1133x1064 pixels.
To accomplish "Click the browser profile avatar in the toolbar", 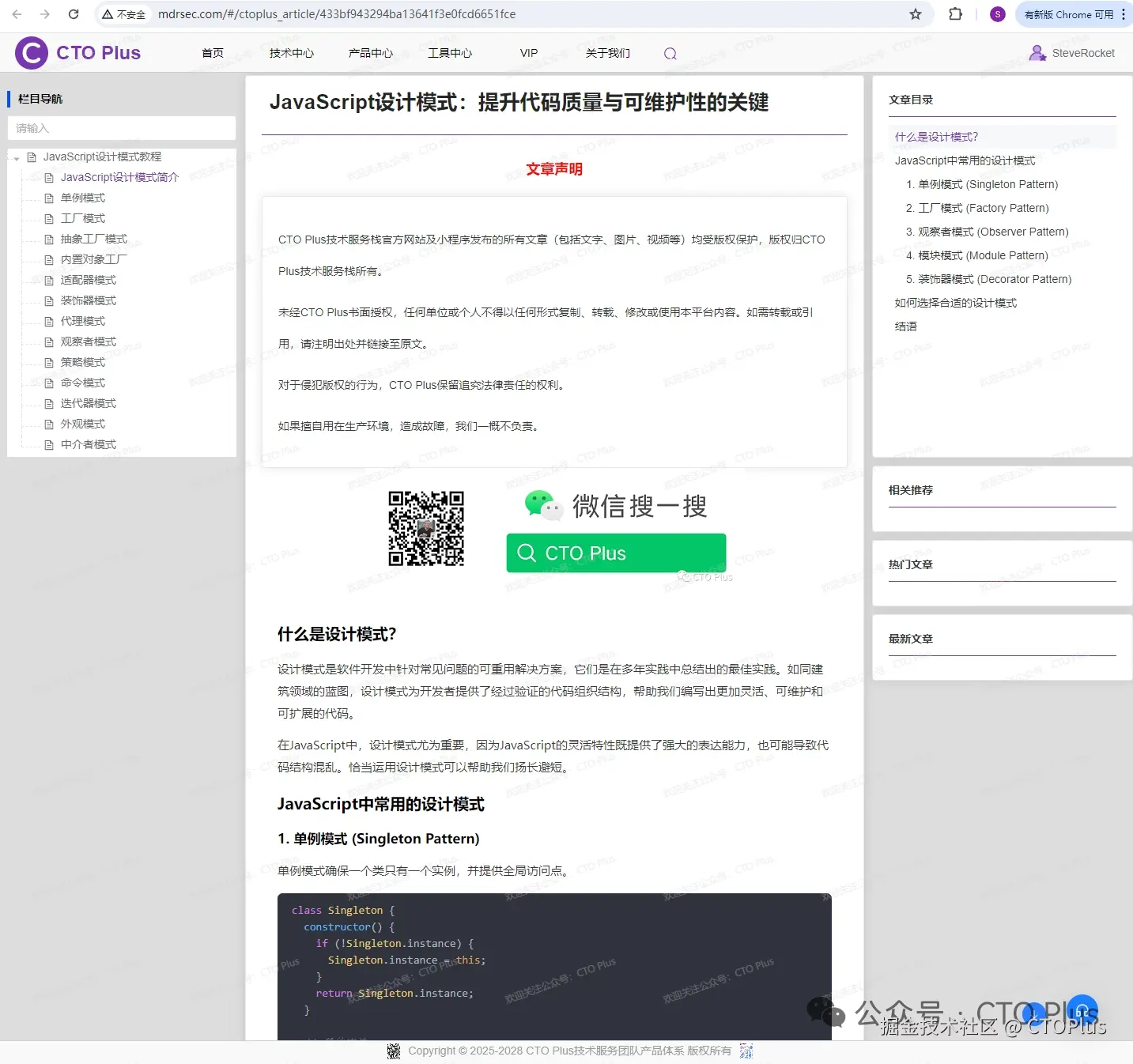I will 997,13.
